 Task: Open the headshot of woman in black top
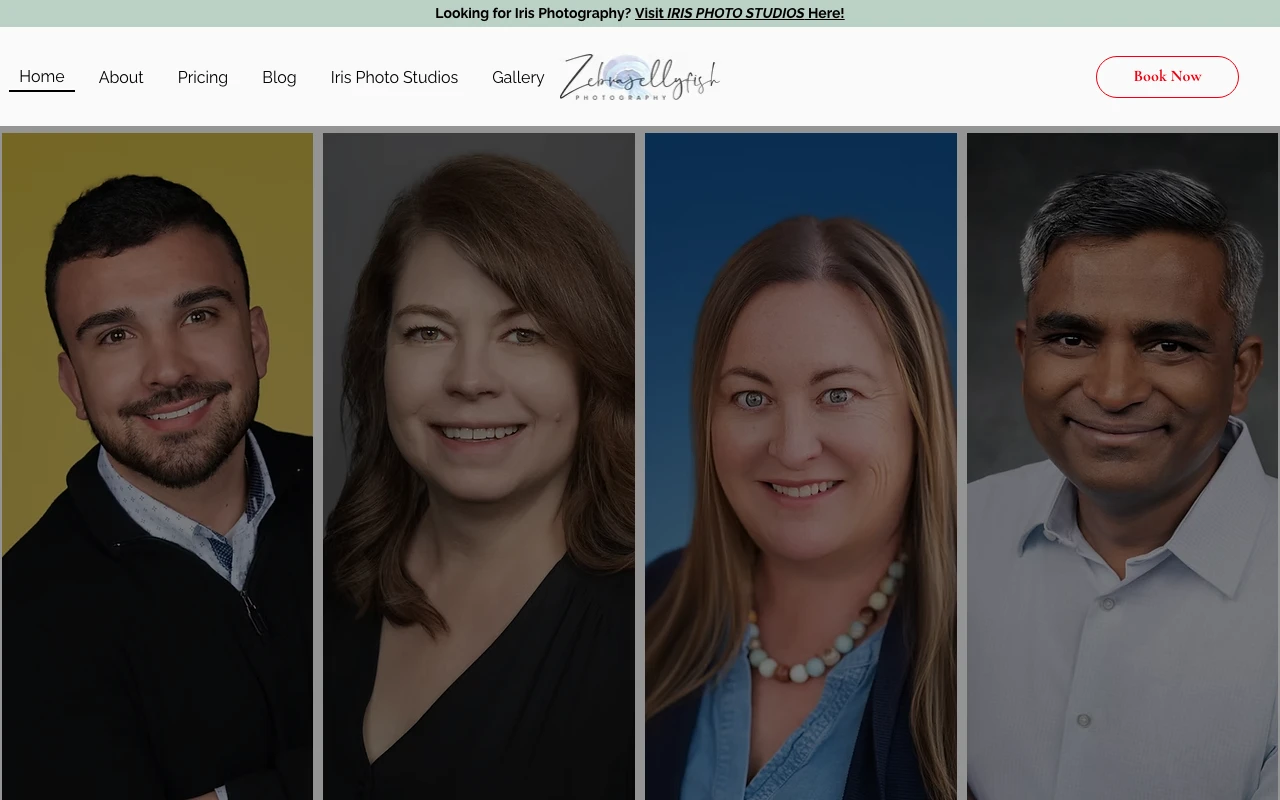[479, 466]
